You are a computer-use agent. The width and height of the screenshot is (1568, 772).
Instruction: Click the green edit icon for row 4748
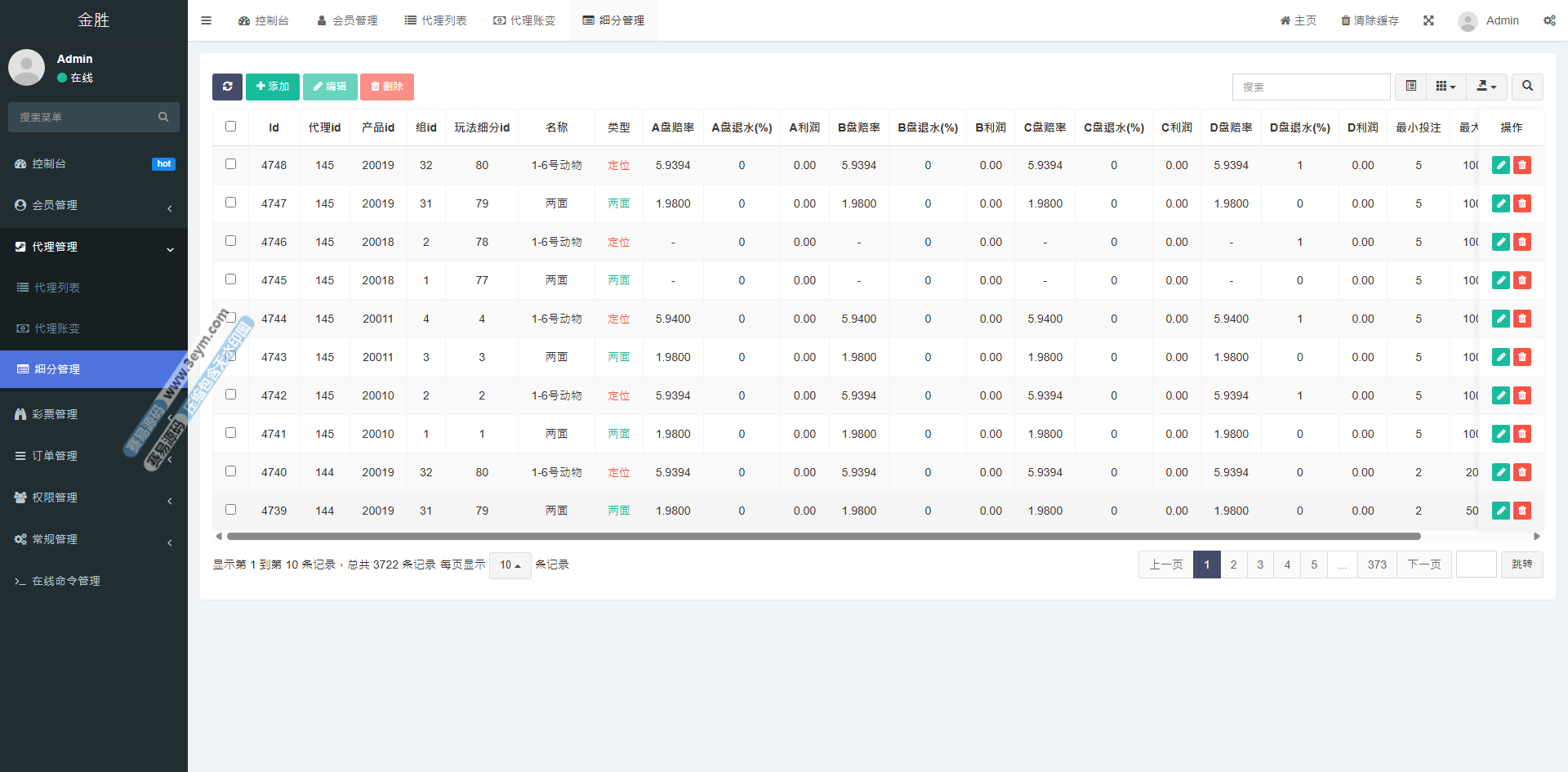pos(1500,165)
